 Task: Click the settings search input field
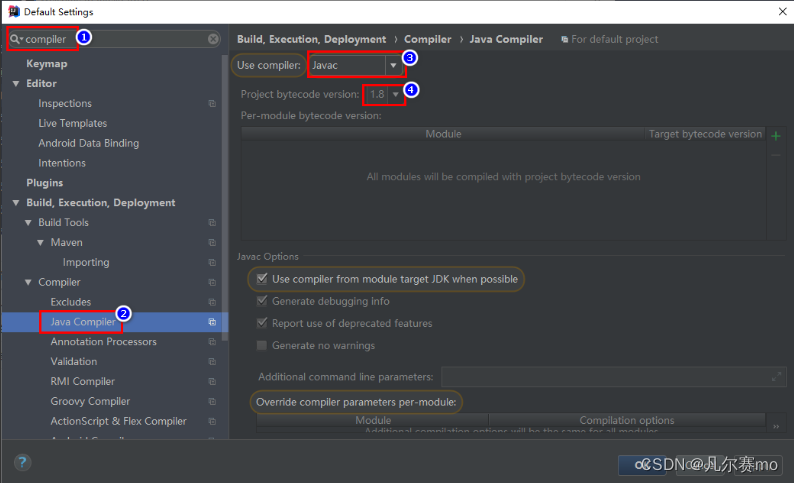click(x=115, y=39)
